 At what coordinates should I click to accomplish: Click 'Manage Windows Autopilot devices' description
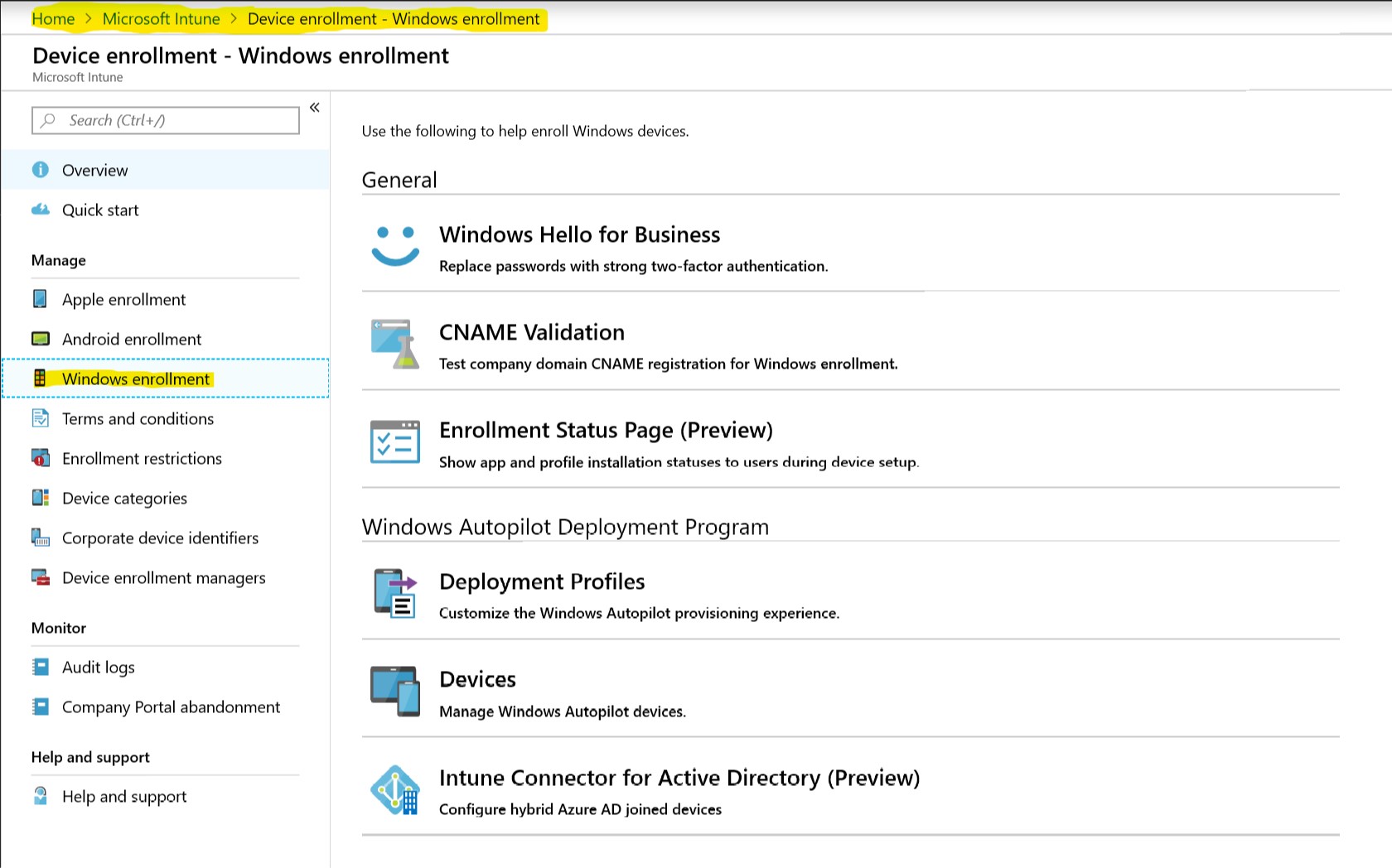(x=563, y=711)
